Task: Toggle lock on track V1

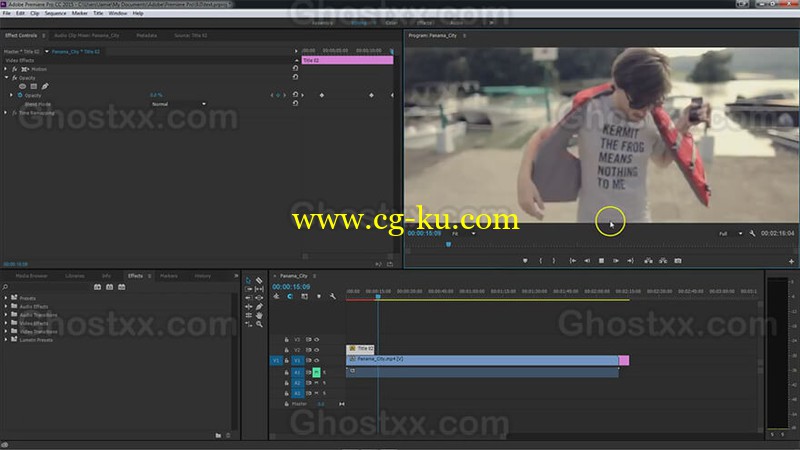Action: pyautogui.click(x=287, y=360)
